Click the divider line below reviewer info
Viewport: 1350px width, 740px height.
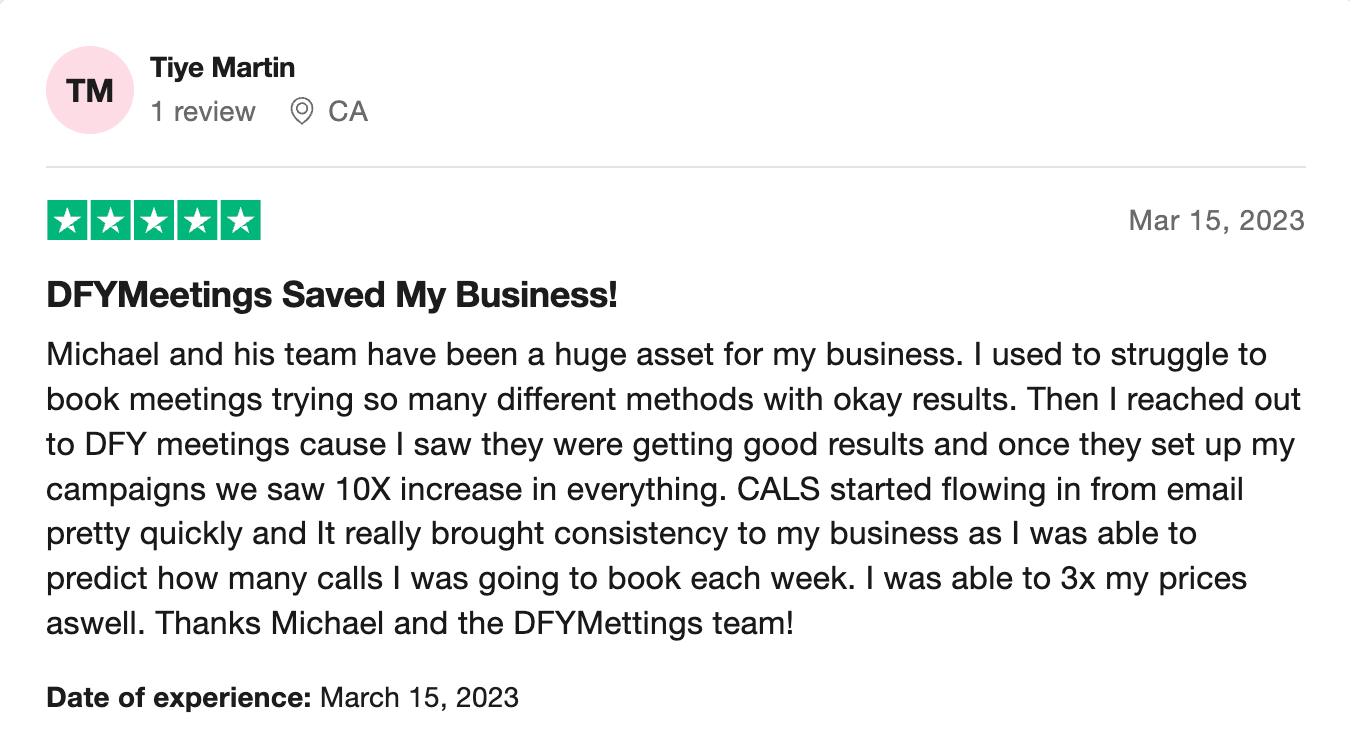(x=675, y=167)
